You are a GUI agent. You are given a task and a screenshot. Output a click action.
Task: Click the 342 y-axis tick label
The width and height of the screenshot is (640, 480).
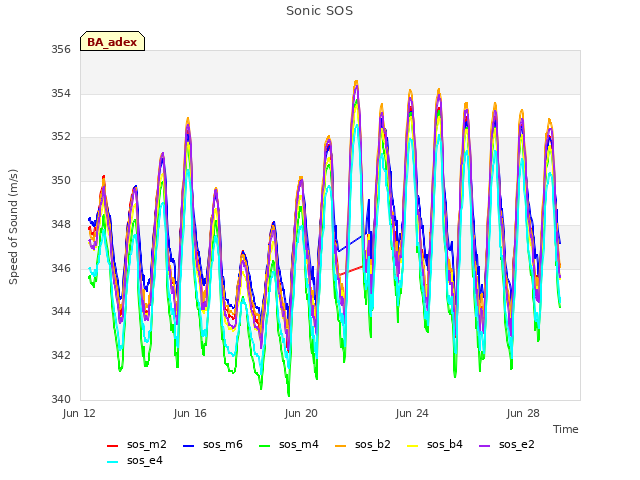tap(61, 356)
